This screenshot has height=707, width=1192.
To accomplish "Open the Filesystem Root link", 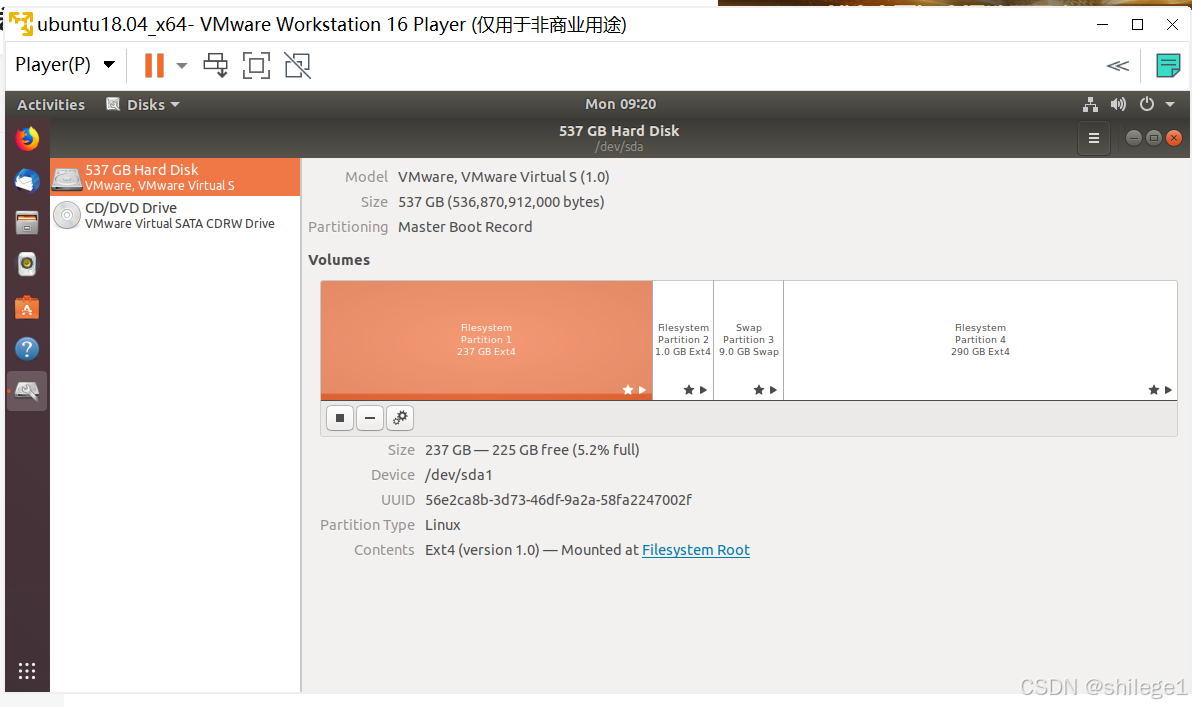I will coord(696,550).
